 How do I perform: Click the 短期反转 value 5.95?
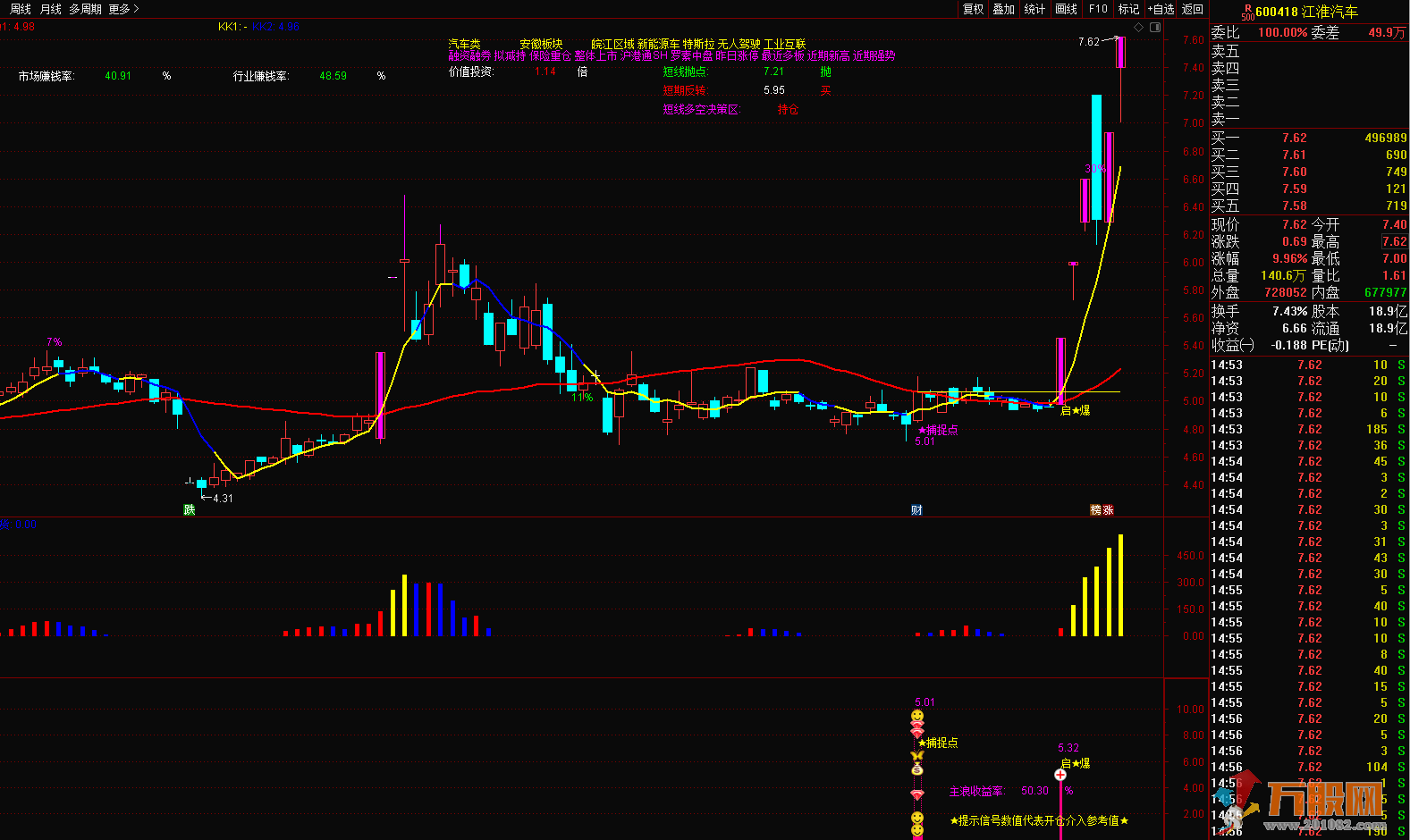point(774,90)
